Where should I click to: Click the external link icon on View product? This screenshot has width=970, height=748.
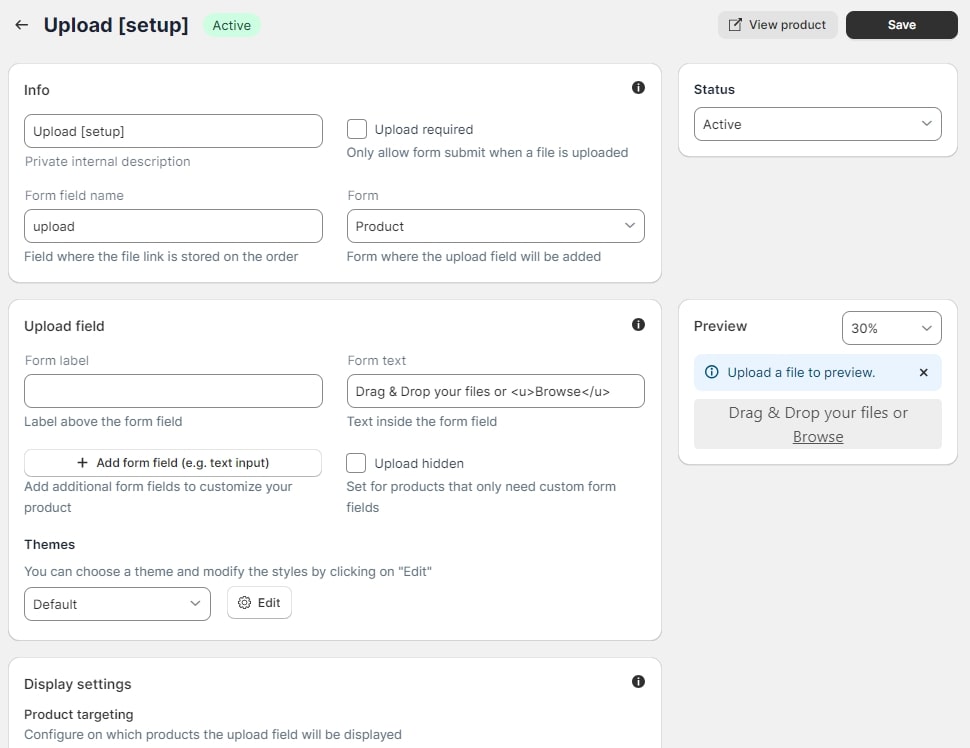click(x=736, y=25)
